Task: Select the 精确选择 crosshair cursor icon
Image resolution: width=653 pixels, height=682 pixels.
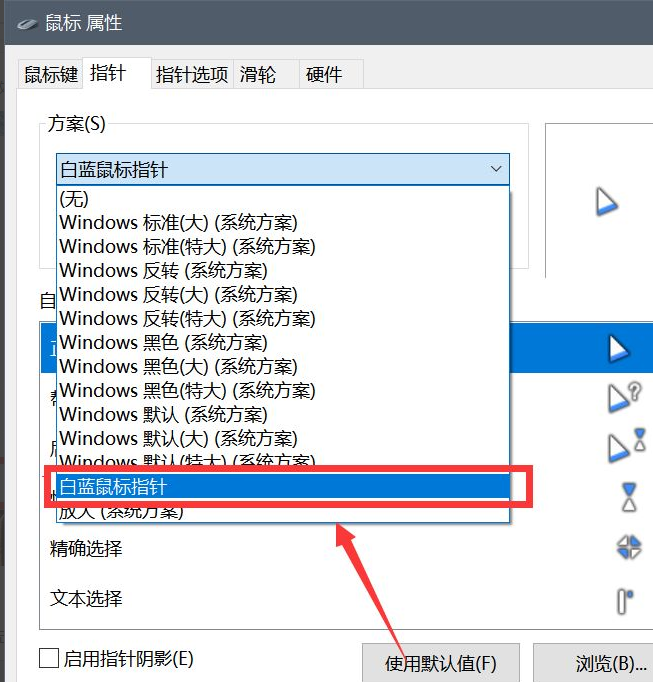Action: pos(628,547)
